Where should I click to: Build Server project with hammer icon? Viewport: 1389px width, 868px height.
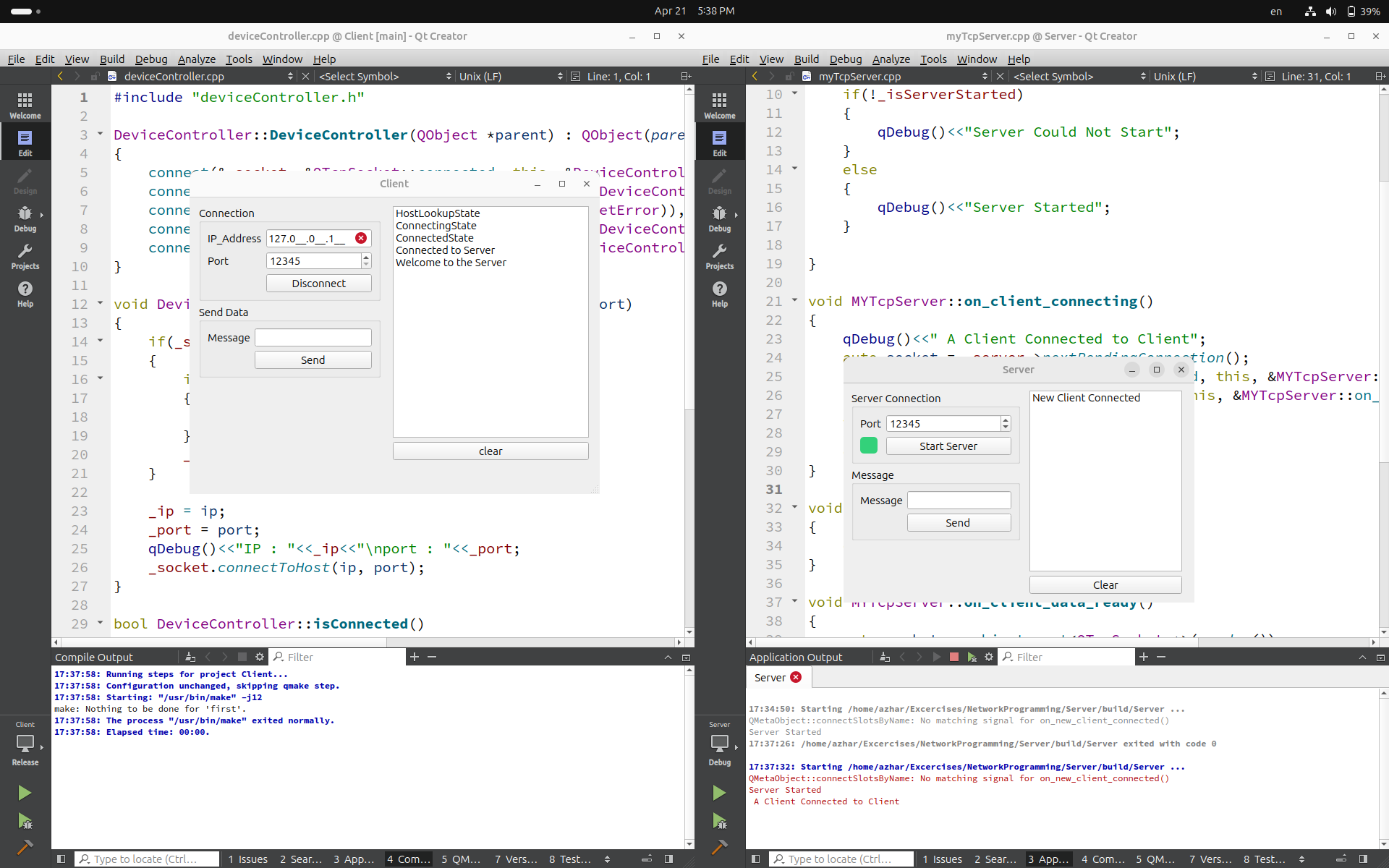719,847
